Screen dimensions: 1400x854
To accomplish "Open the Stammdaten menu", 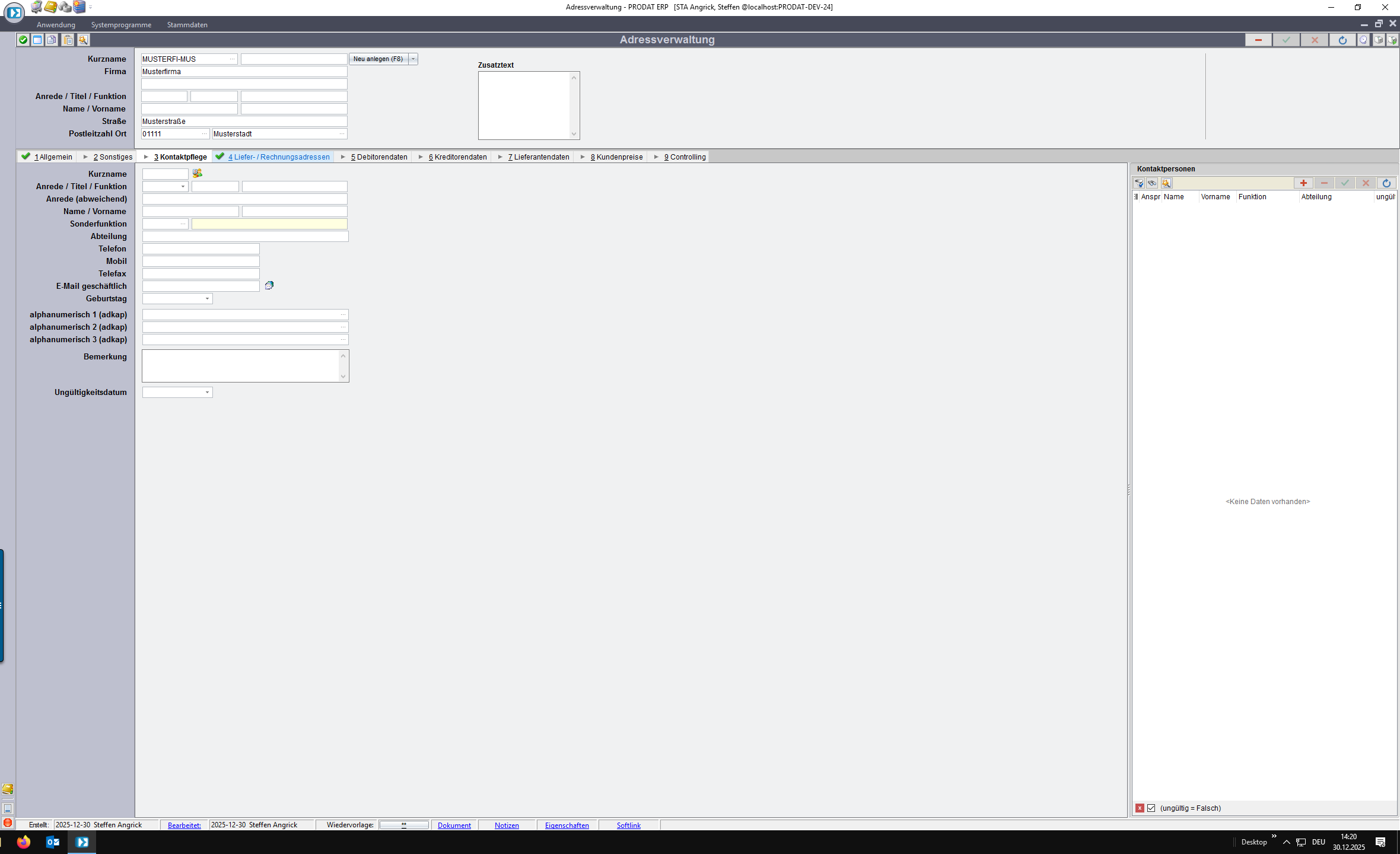I will pos(187,25).
